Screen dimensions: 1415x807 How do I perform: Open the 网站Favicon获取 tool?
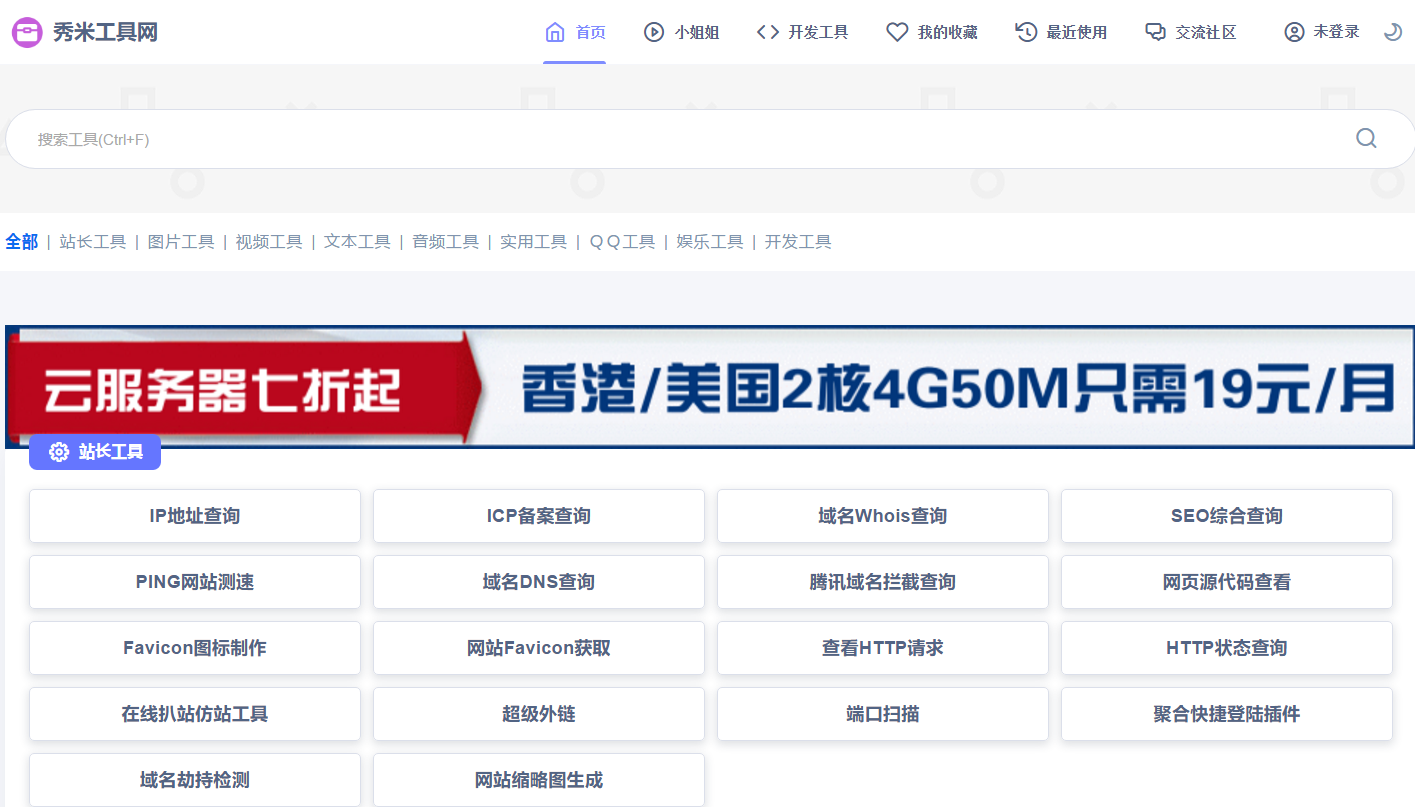pyautogui.click(x=539, y=648)
